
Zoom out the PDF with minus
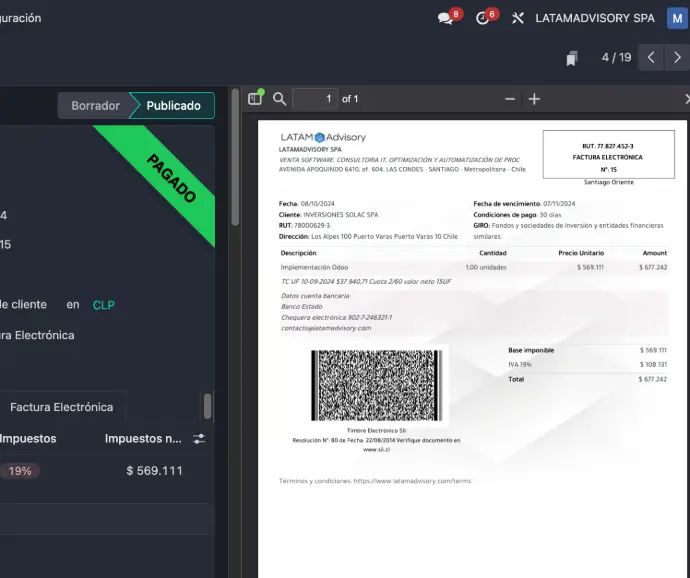click(x=510, y=99)
